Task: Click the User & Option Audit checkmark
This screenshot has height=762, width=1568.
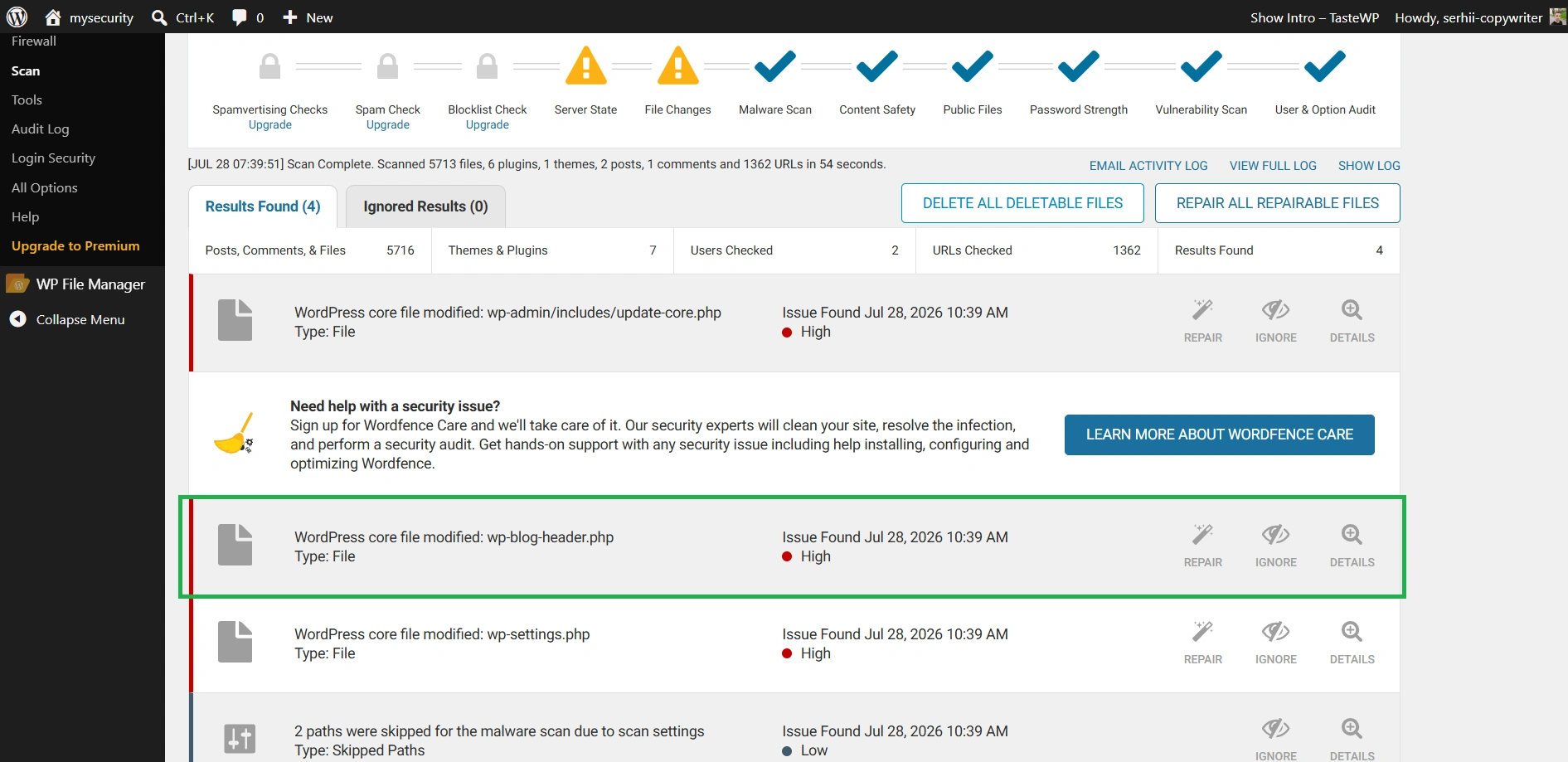Action: pyautogui.click(x=1325, y=66)
